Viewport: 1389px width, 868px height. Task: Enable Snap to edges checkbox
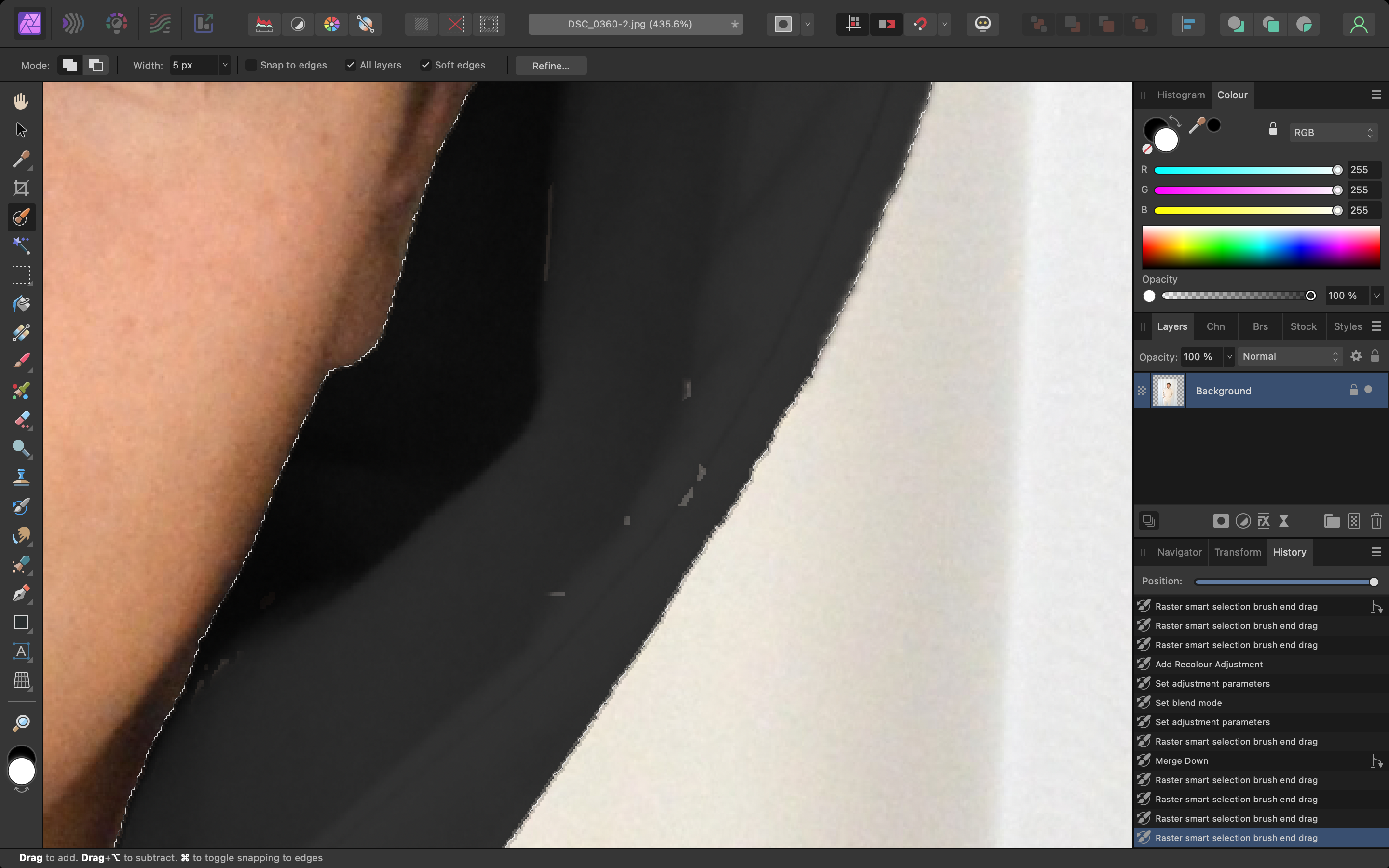pyautogui.click(x=251, y=65)
